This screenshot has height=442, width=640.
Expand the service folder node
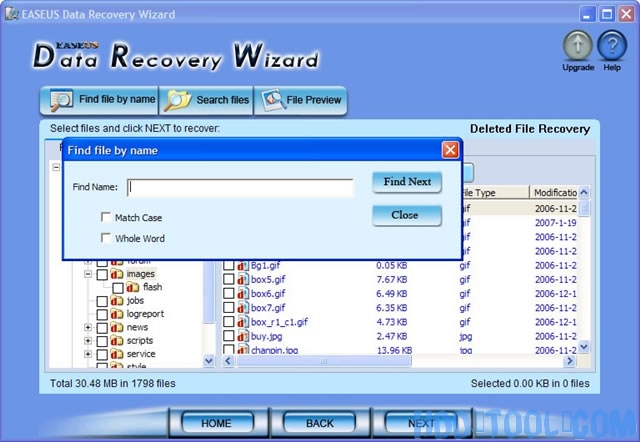[x=88, y=354]
